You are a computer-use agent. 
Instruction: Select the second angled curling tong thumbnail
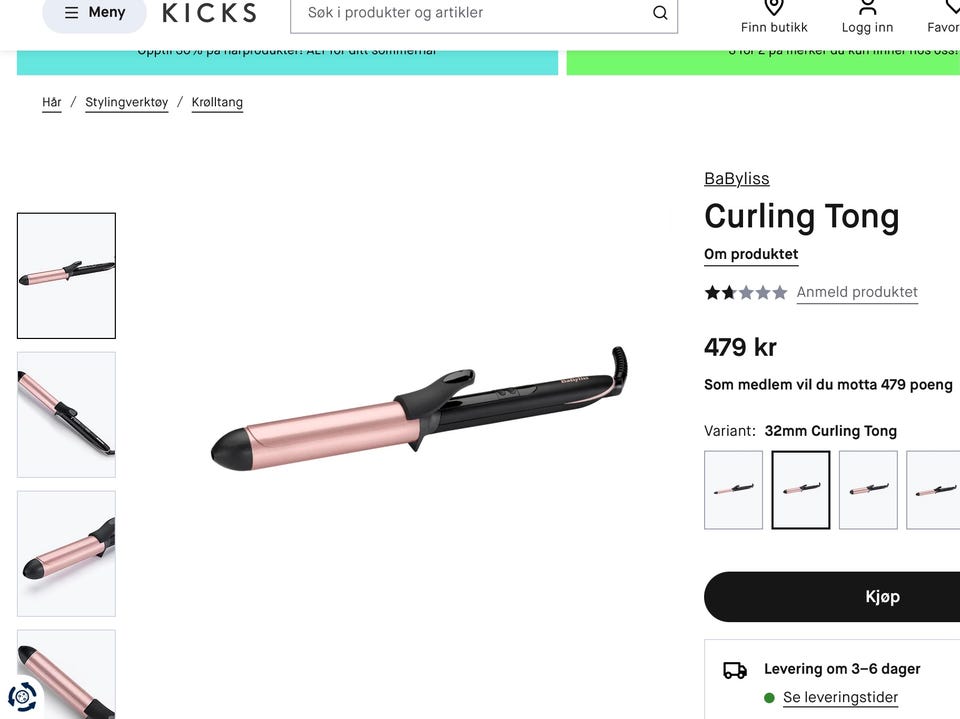[66, 415]
